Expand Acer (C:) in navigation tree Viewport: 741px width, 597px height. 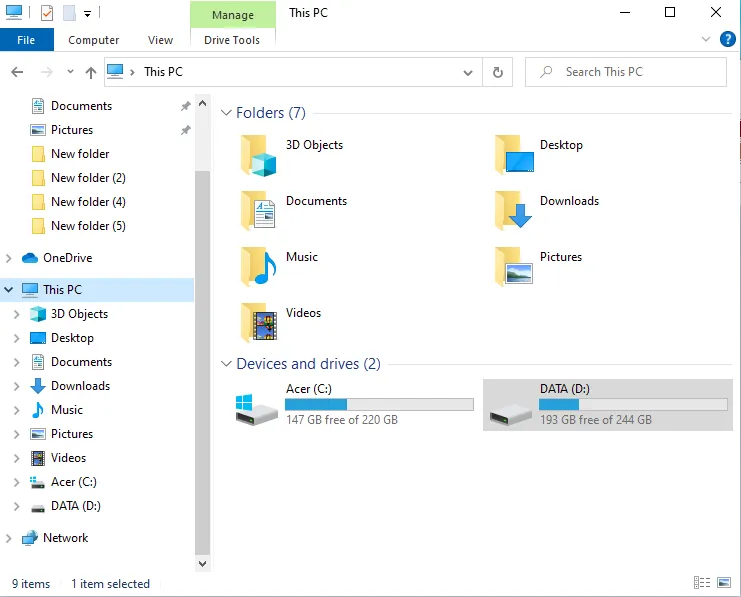[x=17, y=482]
